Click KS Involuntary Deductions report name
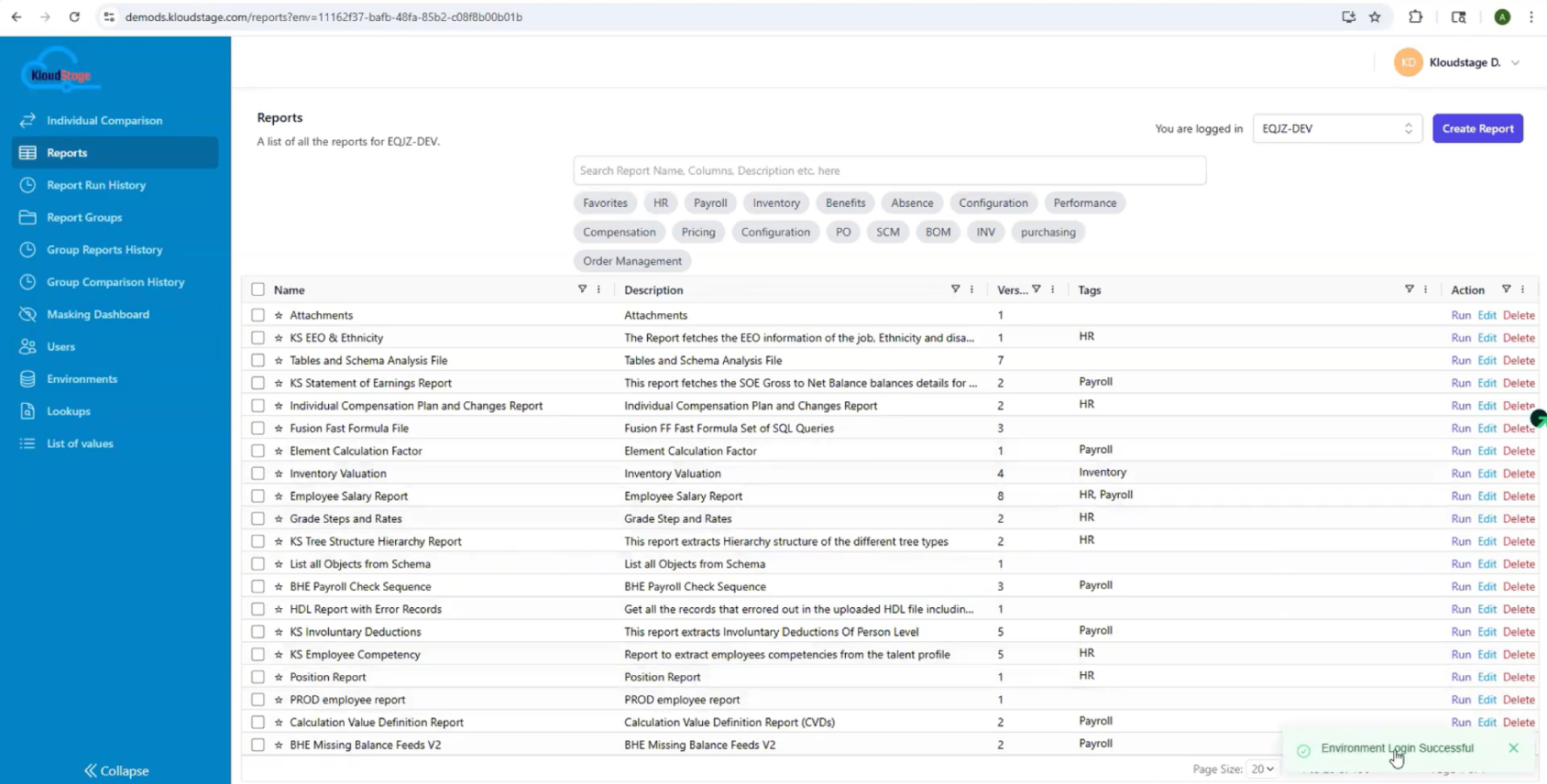The width and height of the screenshot is (1547, 784). coord(356,632)
